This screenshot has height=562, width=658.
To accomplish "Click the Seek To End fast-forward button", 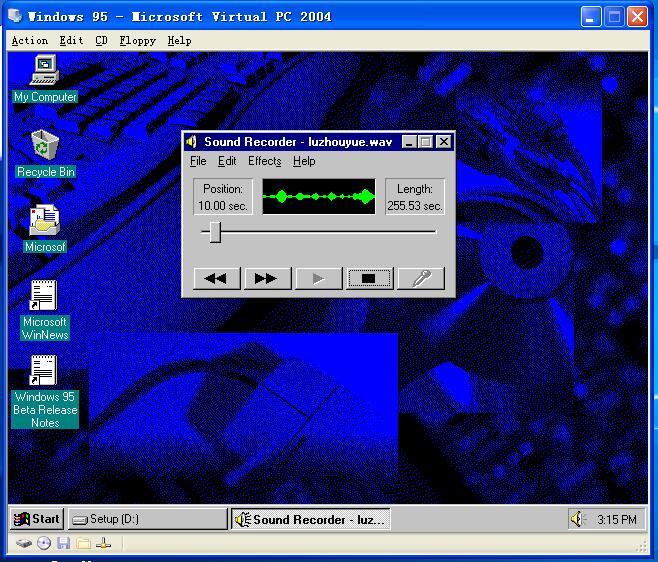I will point(268,278).
